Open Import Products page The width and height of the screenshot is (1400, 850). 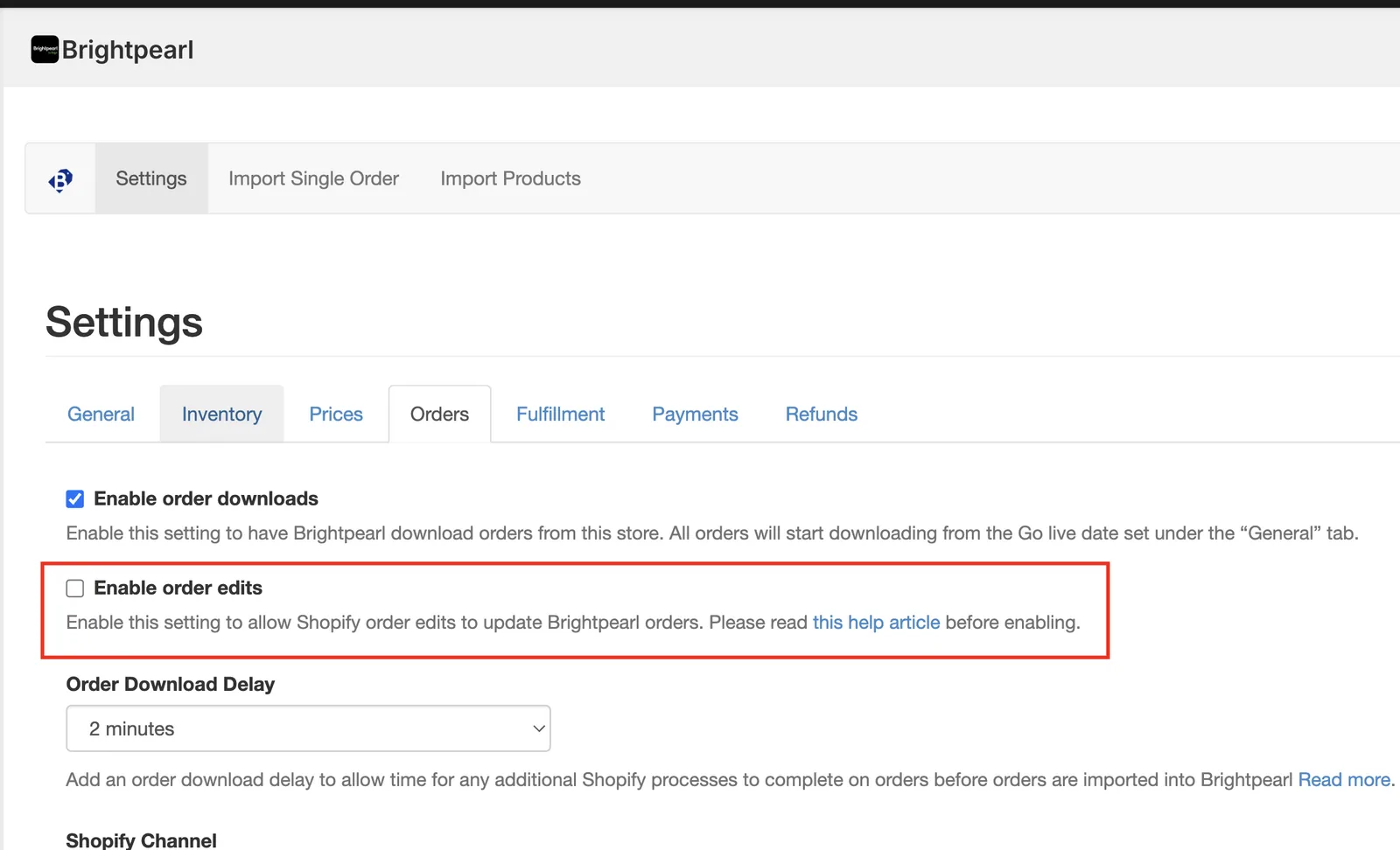tap(510, 178)
